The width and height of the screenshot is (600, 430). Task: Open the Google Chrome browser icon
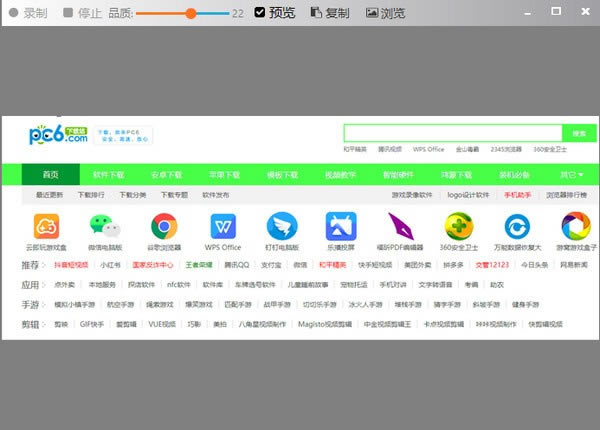pyautogui.click(x=164, y=226)
